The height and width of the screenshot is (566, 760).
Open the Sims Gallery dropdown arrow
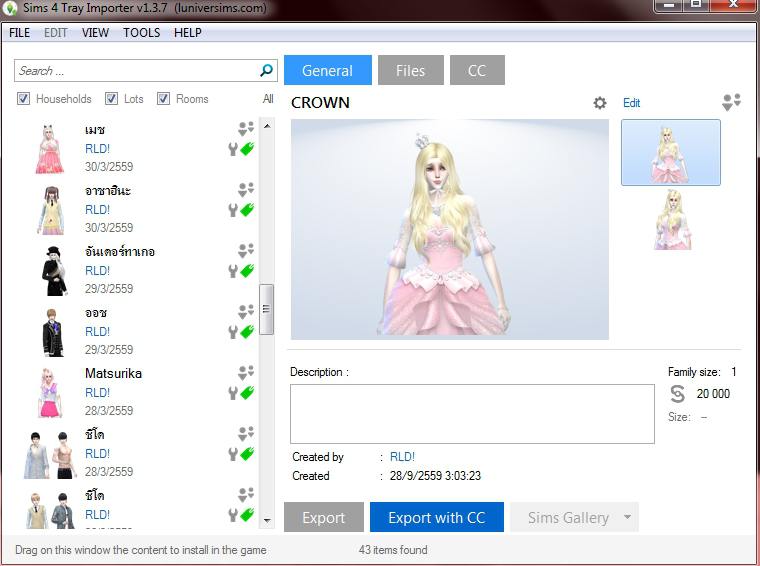click(627, 517)
